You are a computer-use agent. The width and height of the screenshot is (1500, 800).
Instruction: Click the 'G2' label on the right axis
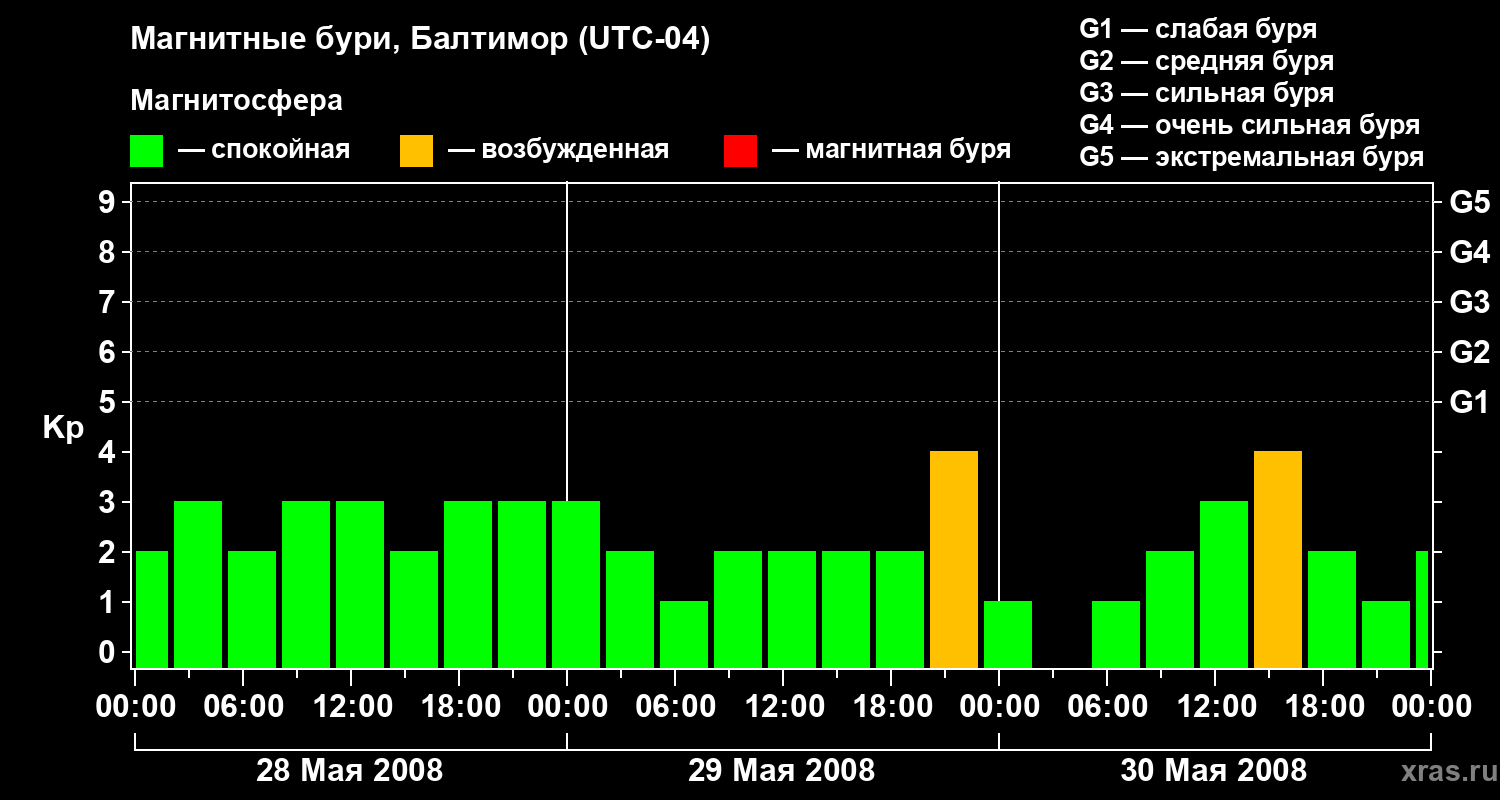tap(1470, 352)
